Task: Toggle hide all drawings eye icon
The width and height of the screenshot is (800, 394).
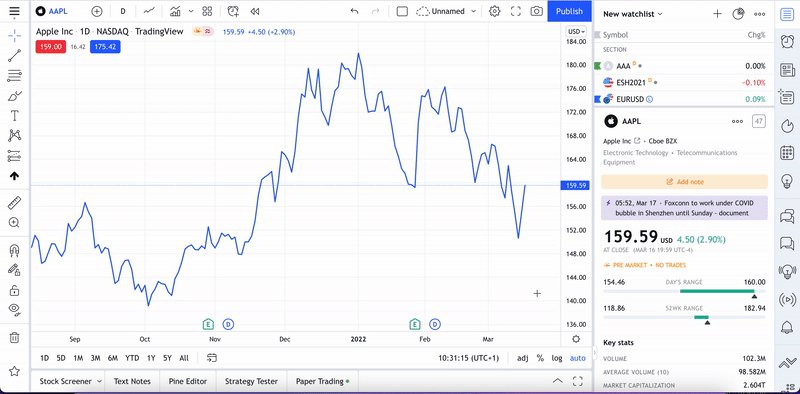Action: (x=14, y=309)
